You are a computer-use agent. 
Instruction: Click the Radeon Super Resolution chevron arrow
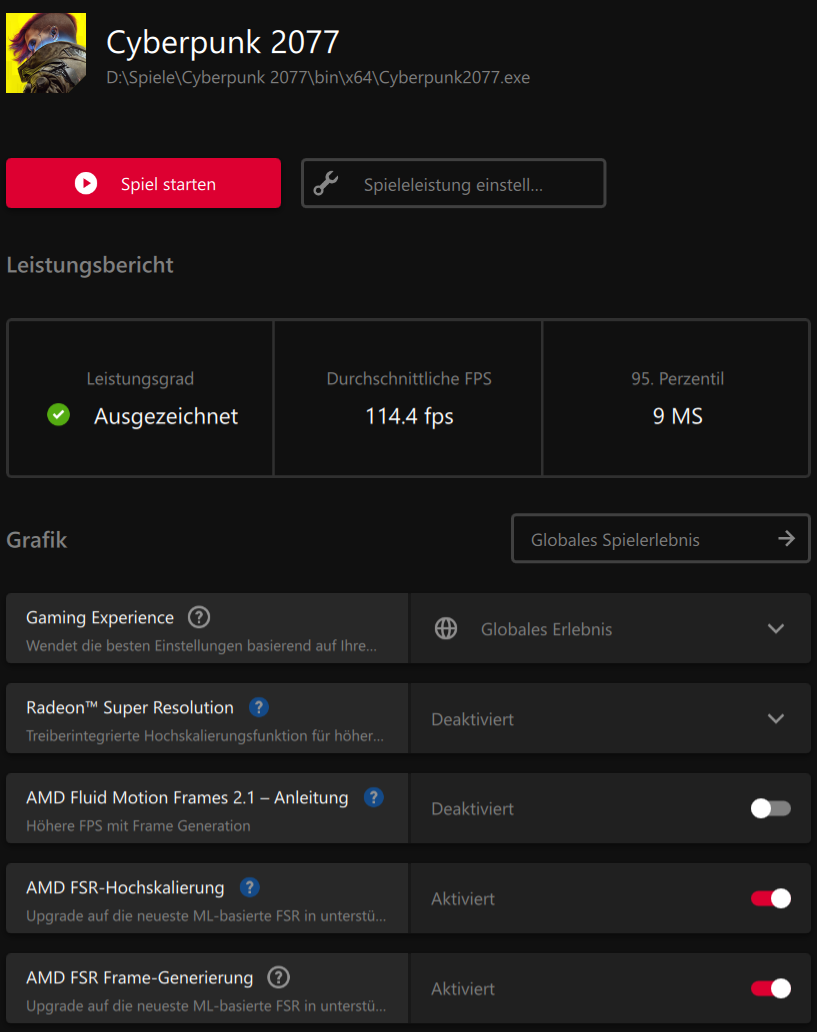tap(776, 719)
